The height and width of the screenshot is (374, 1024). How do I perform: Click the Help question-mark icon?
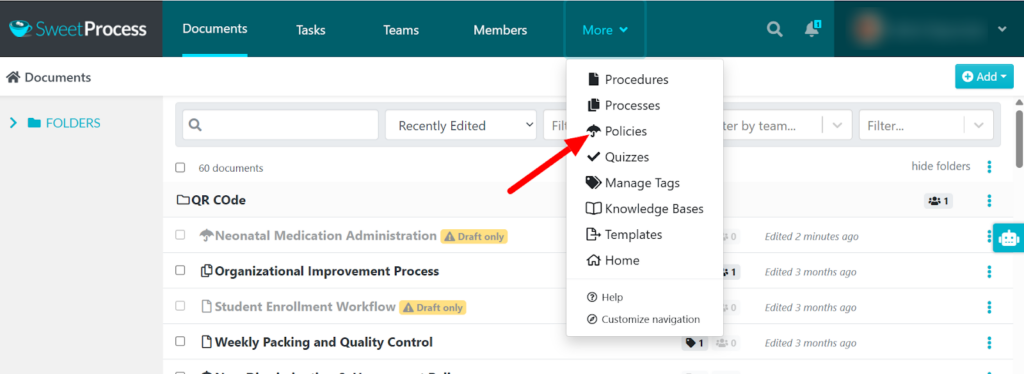coord(592,297)
